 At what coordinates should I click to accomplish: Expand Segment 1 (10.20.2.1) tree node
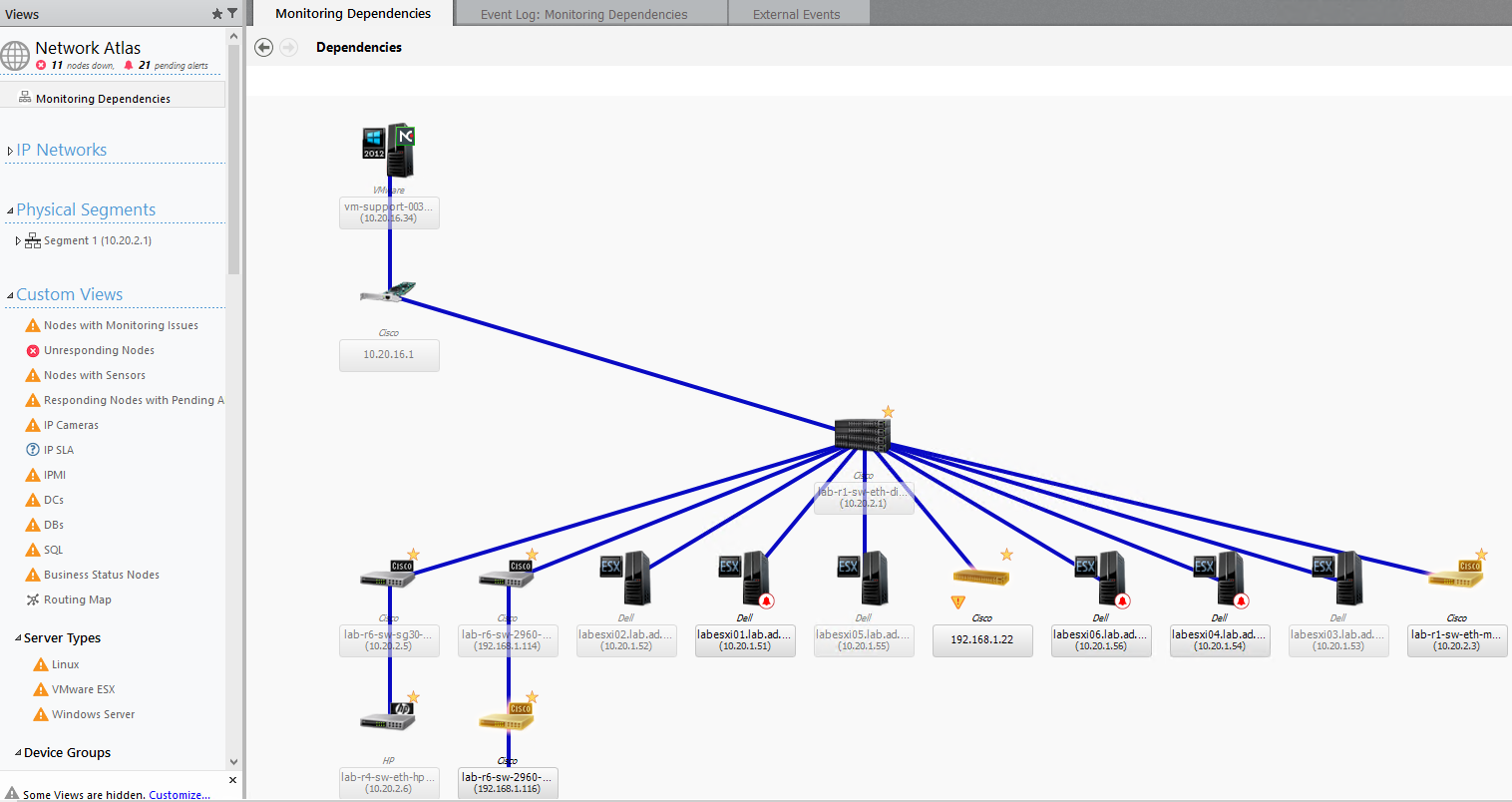(18, 240)
